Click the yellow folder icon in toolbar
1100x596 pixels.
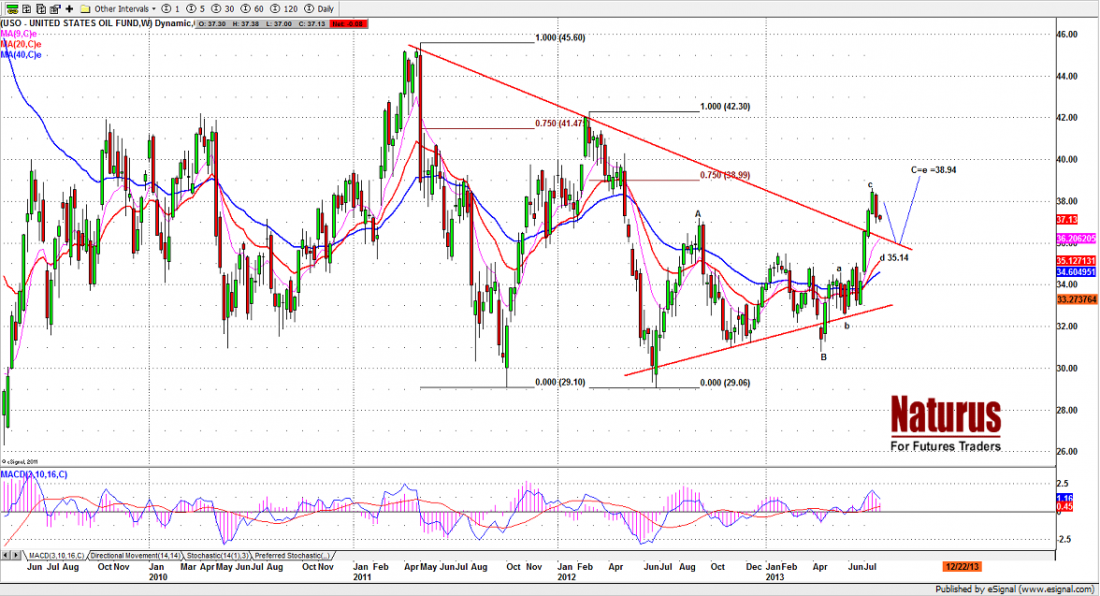[84, 8]
